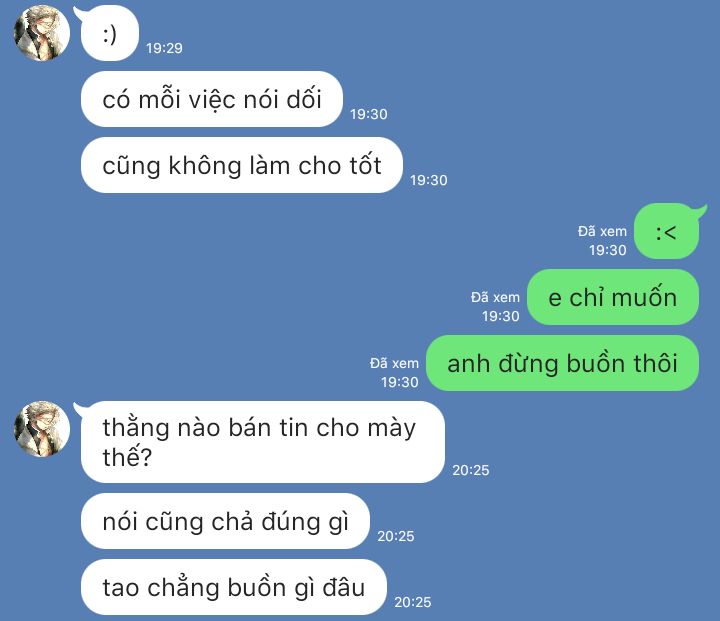This screenshot has width=720, height=621.
Task: Click the 19:30 time beside "có mỗi việc nói dối"
Action: coord(368,114)
